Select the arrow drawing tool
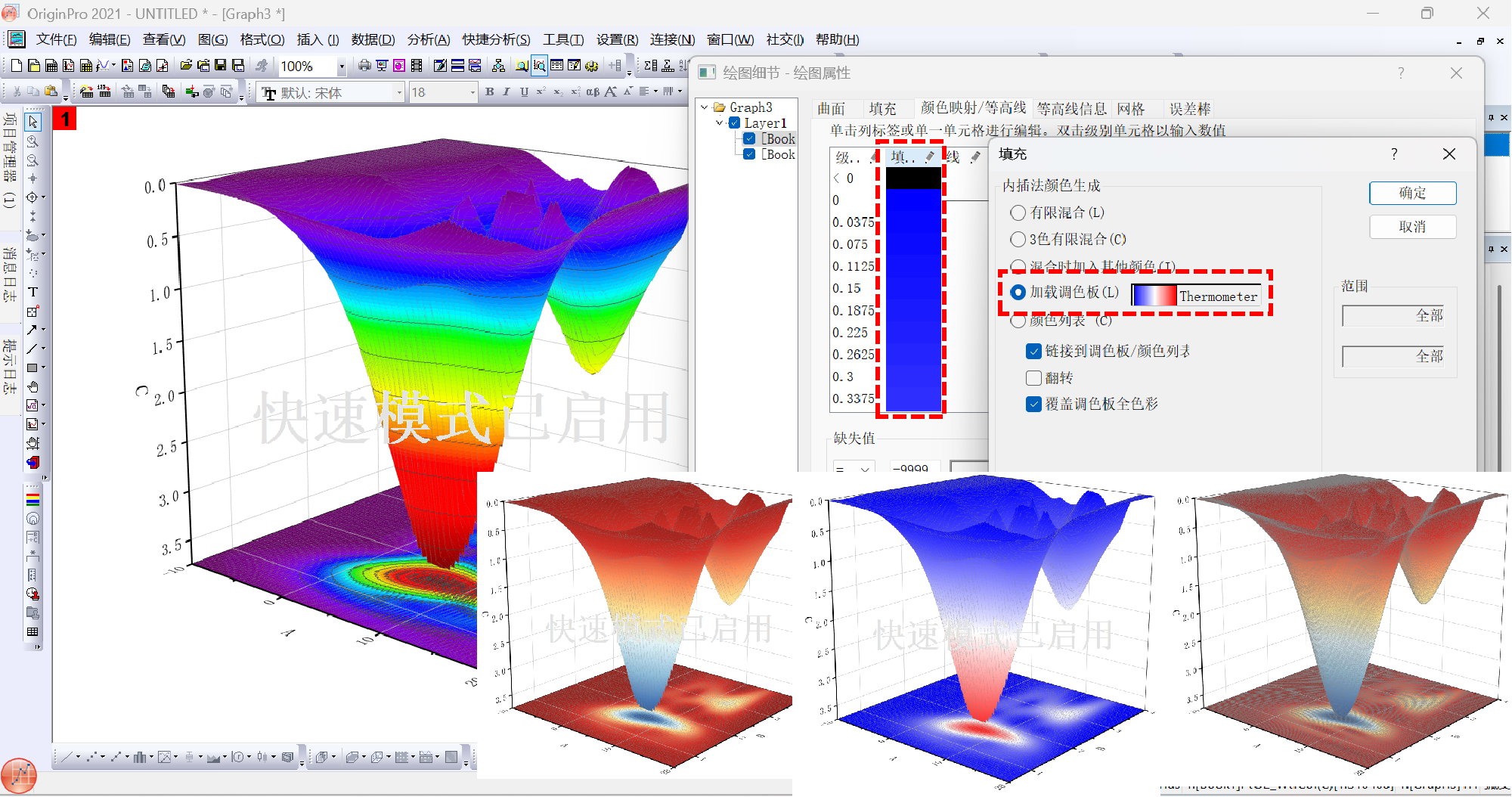This screenshot has height=797, width=1512. pos(32,330)
